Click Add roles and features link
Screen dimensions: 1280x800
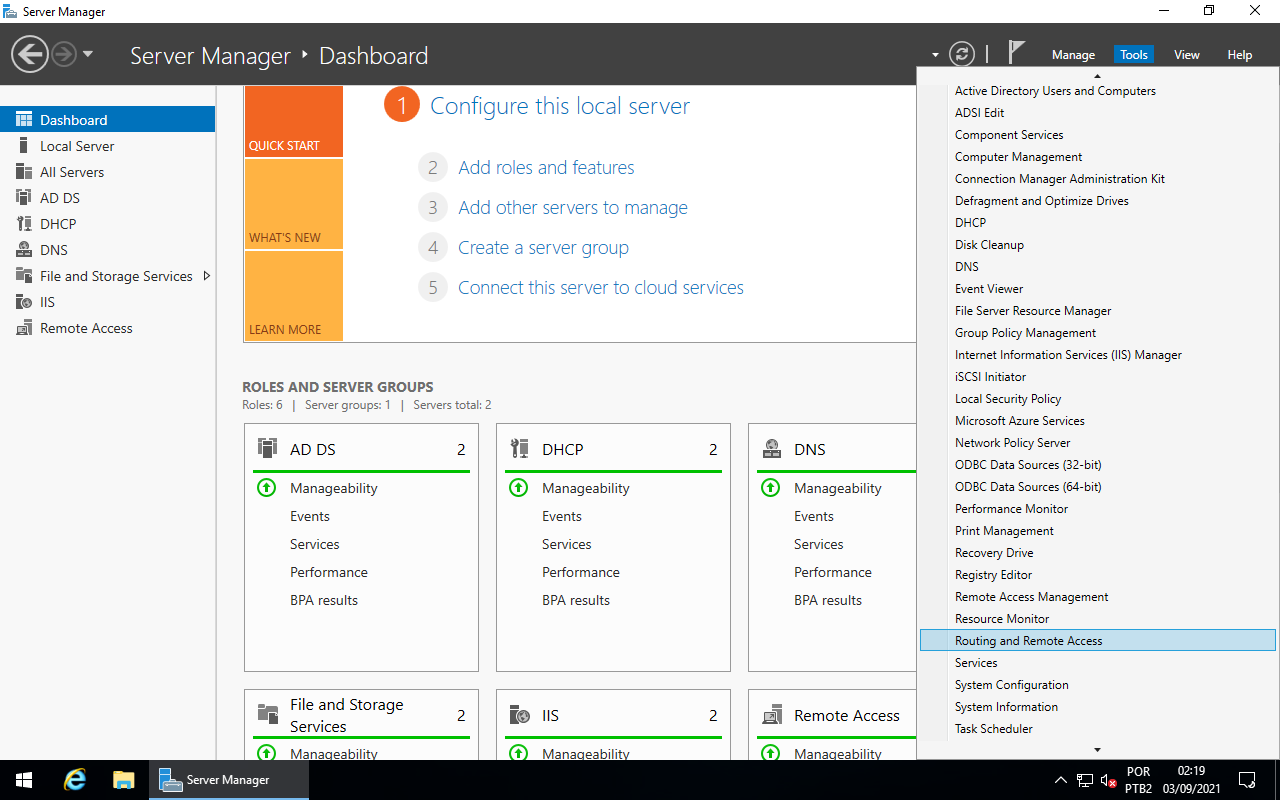546,168
